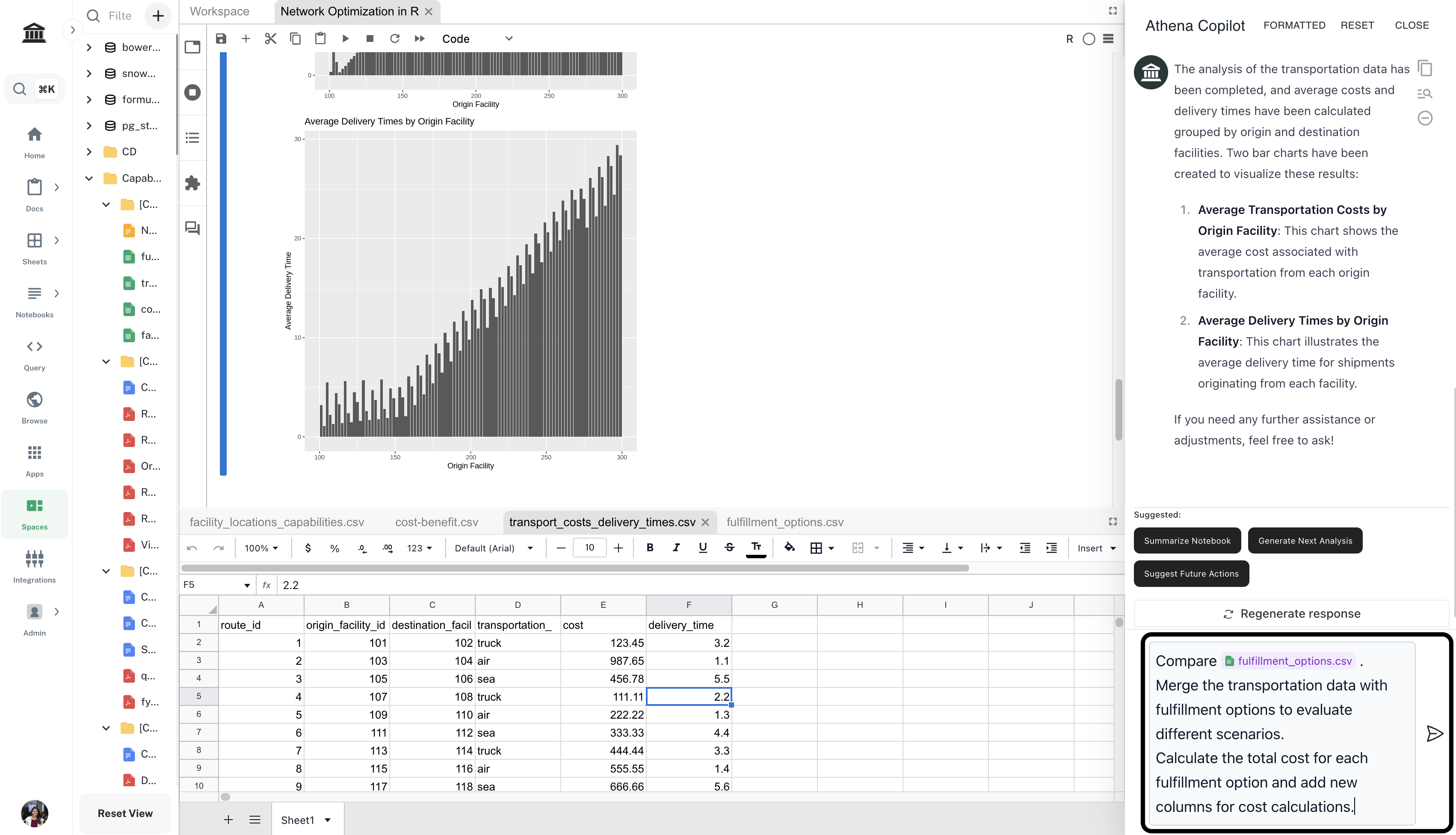The image size is (1456, 835).
Task: Click the cut cell scissors icon
Action: pyautogui.click(x=270, y=38)
